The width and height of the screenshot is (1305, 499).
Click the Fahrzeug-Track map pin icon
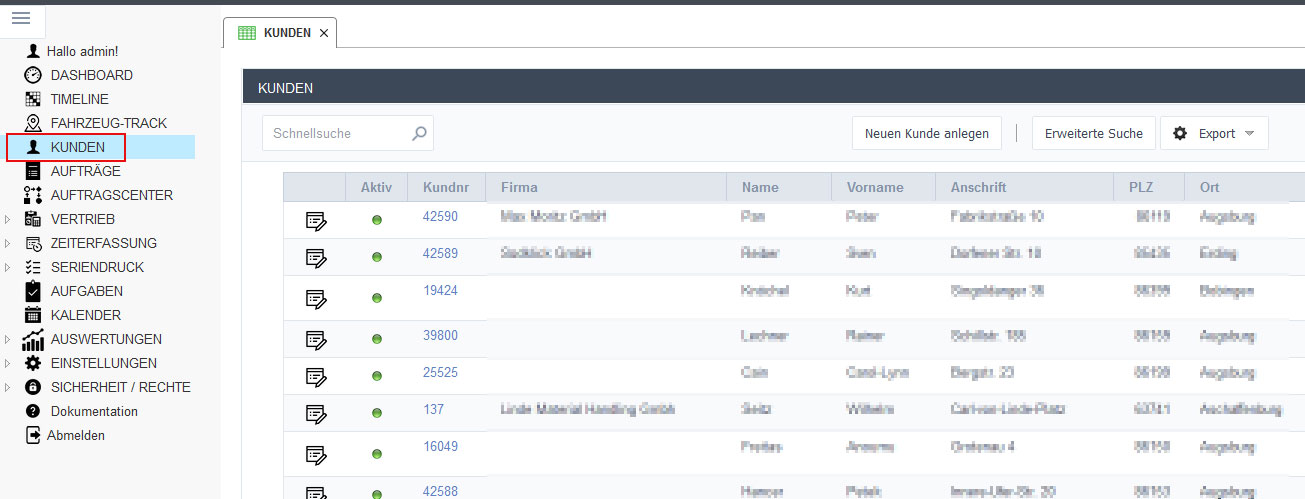click(33, 123)
